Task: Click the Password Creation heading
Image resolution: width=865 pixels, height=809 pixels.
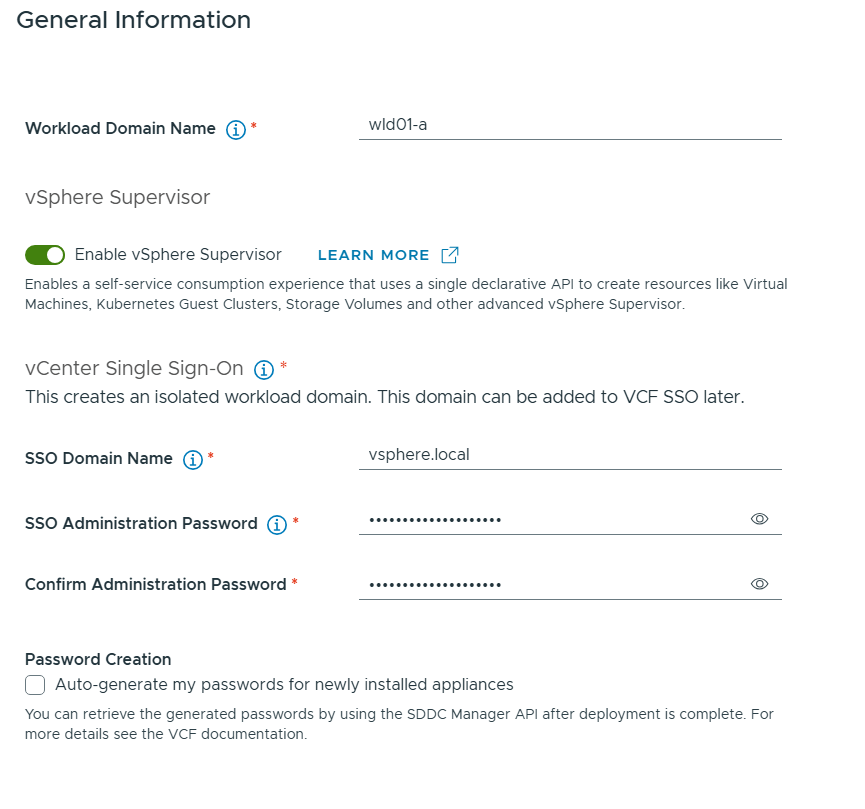Action: (x=98, y=659)
